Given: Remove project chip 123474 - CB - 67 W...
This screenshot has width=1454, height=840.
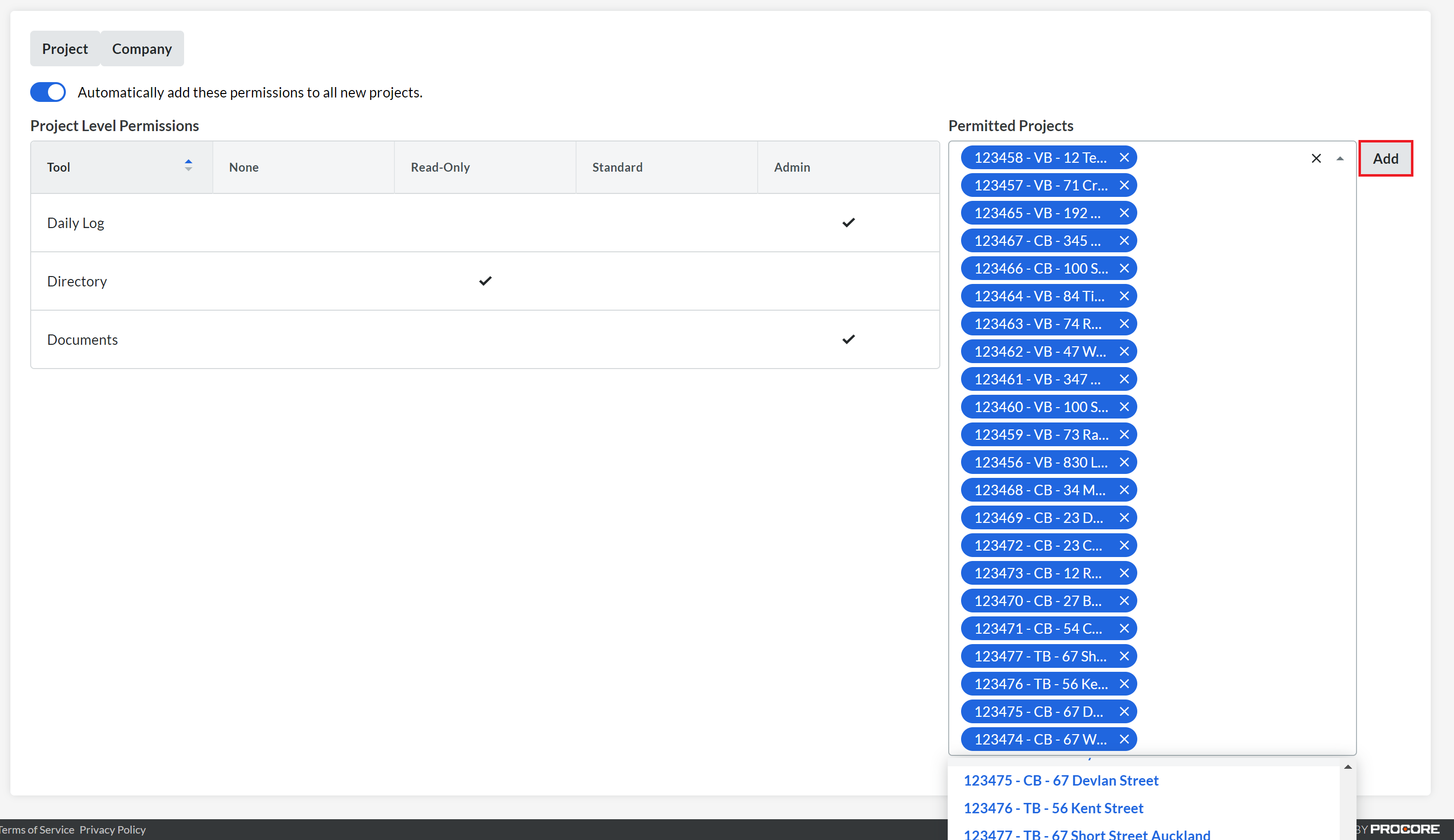Looking at the screenshot, I should (x=1124, y=739).
